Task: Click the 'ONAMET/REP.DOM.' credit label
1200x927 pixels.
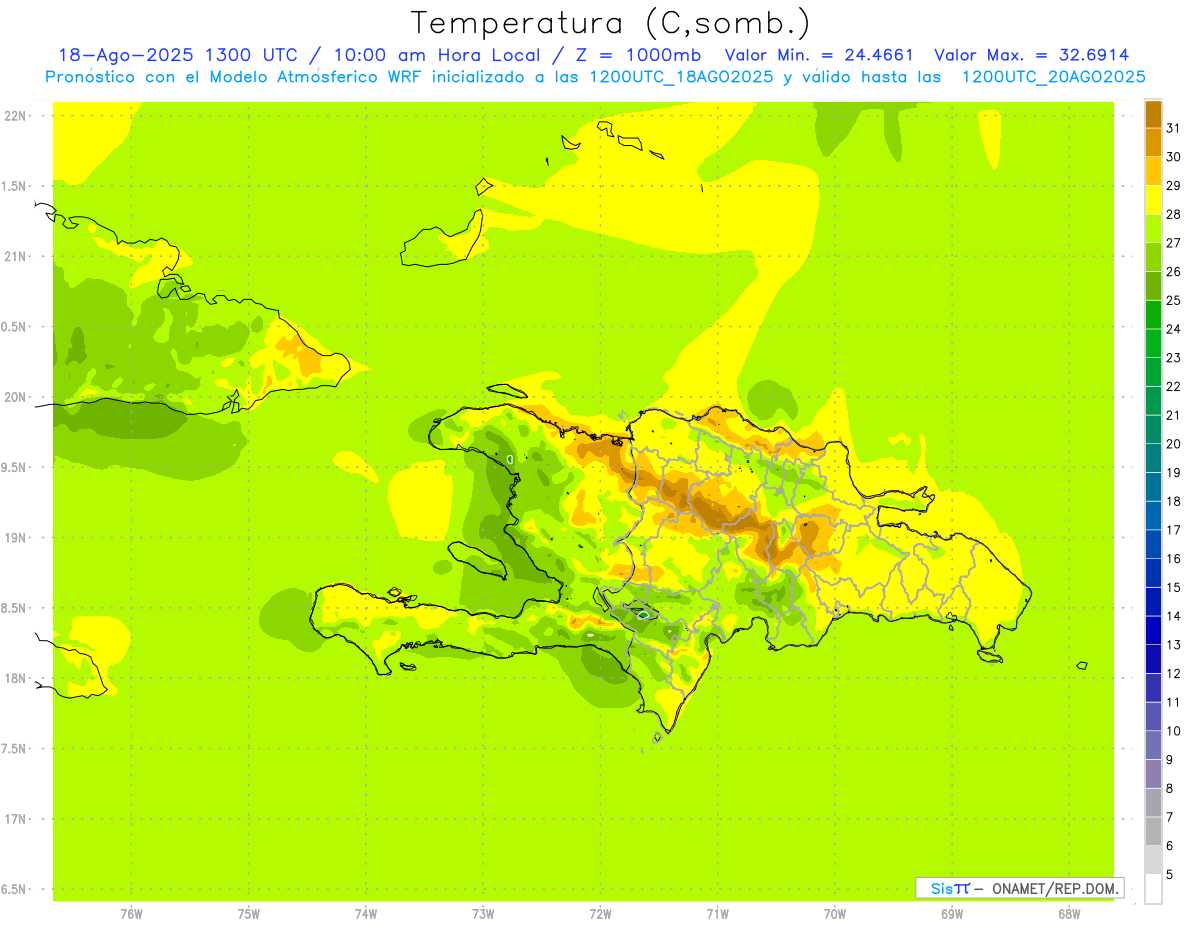Action: (x=1054, y=888)
